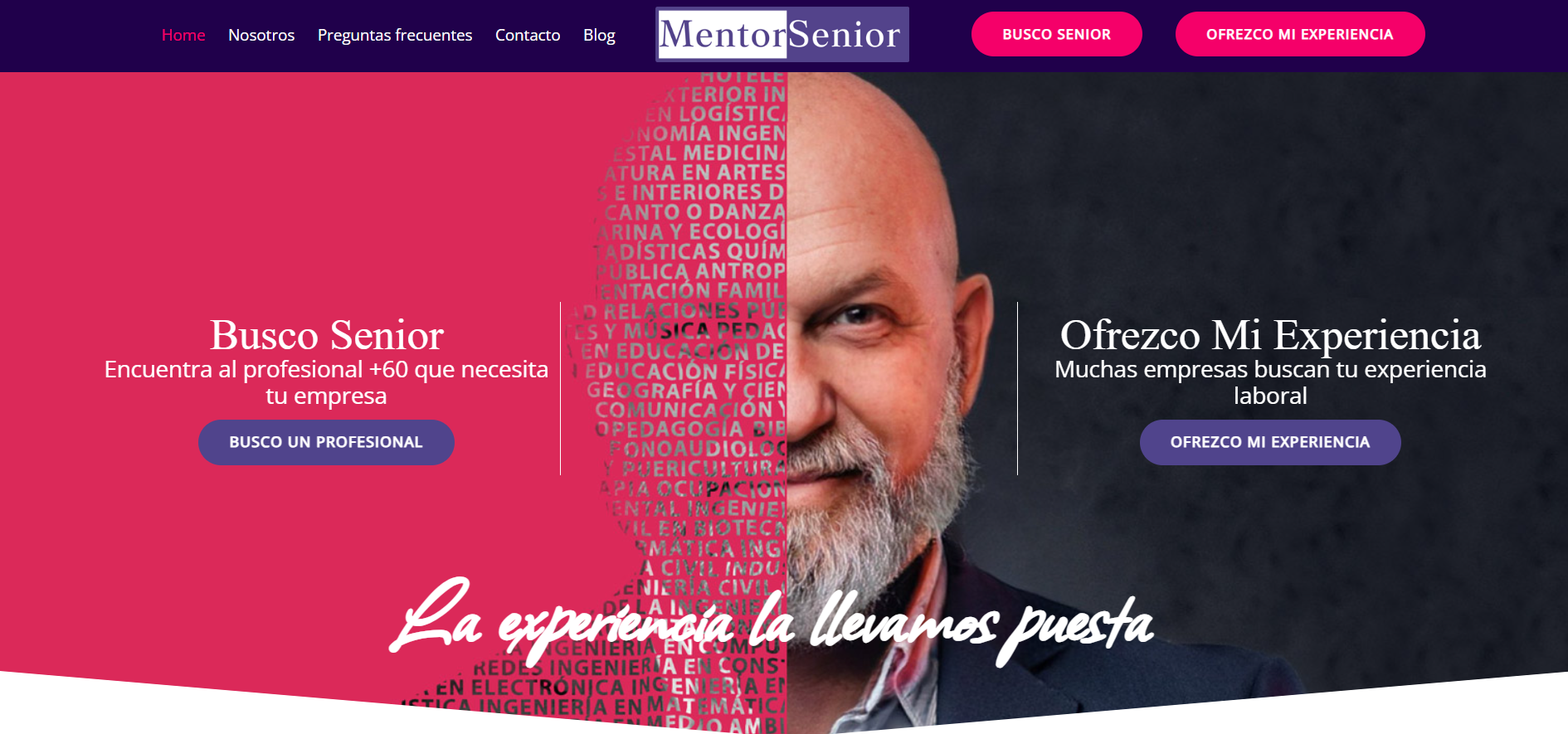Click the "La experiencia la llevamos puesta" slogan
The image size is (1568, 734).
point(772,622)
